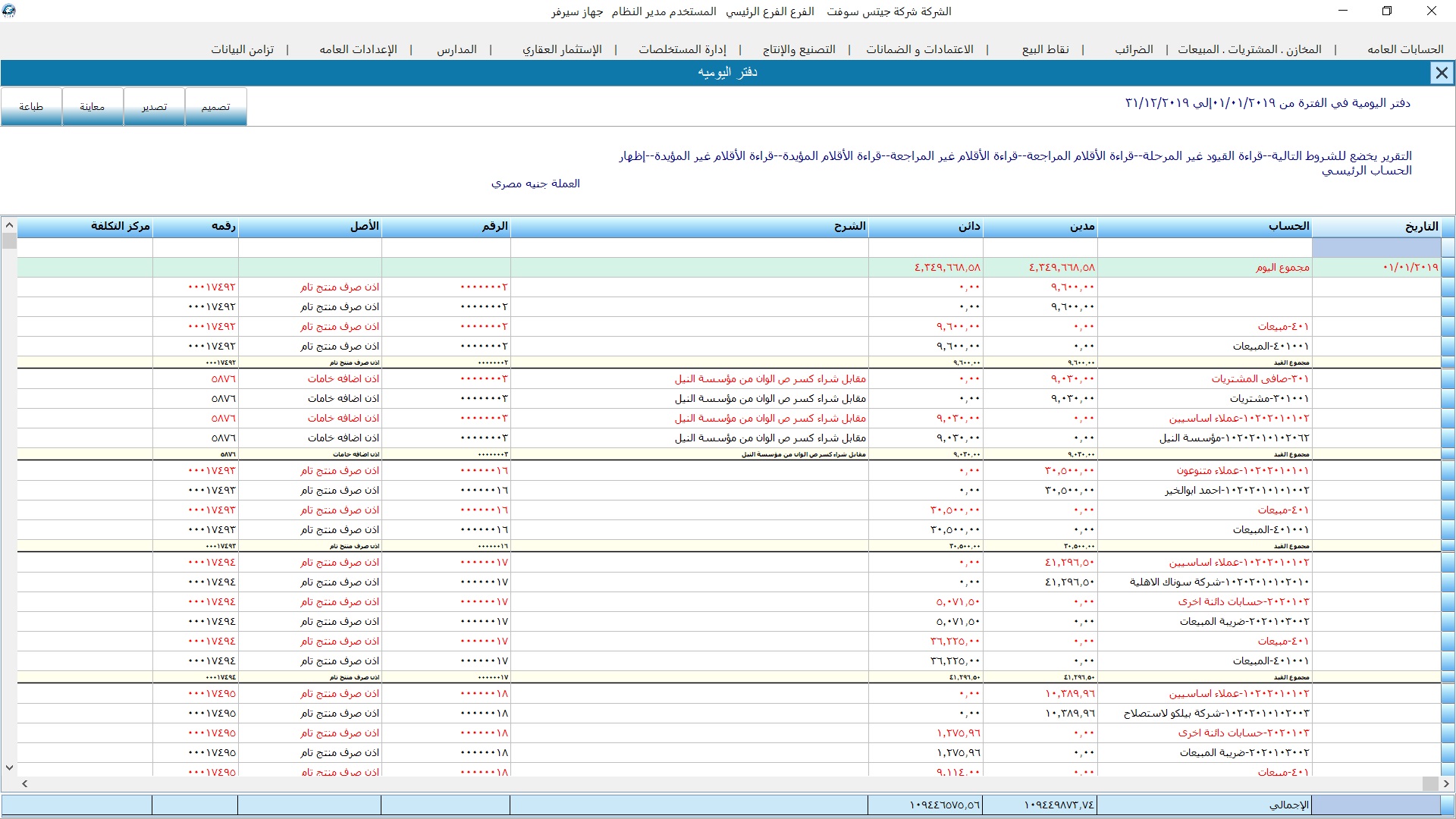Viewport: 1456px width, 819px height.
Task: Click day total debit ٤,٣٤٩,٦٦٨,٥٨
Action: (1062, 268)
